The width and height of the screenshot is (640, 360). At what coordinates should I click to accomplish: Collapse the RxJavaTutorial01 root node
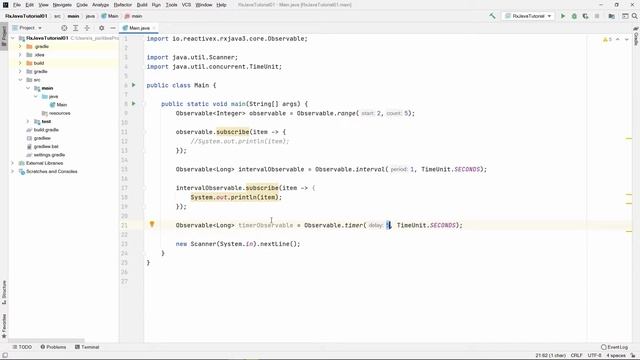coord(13,38)
